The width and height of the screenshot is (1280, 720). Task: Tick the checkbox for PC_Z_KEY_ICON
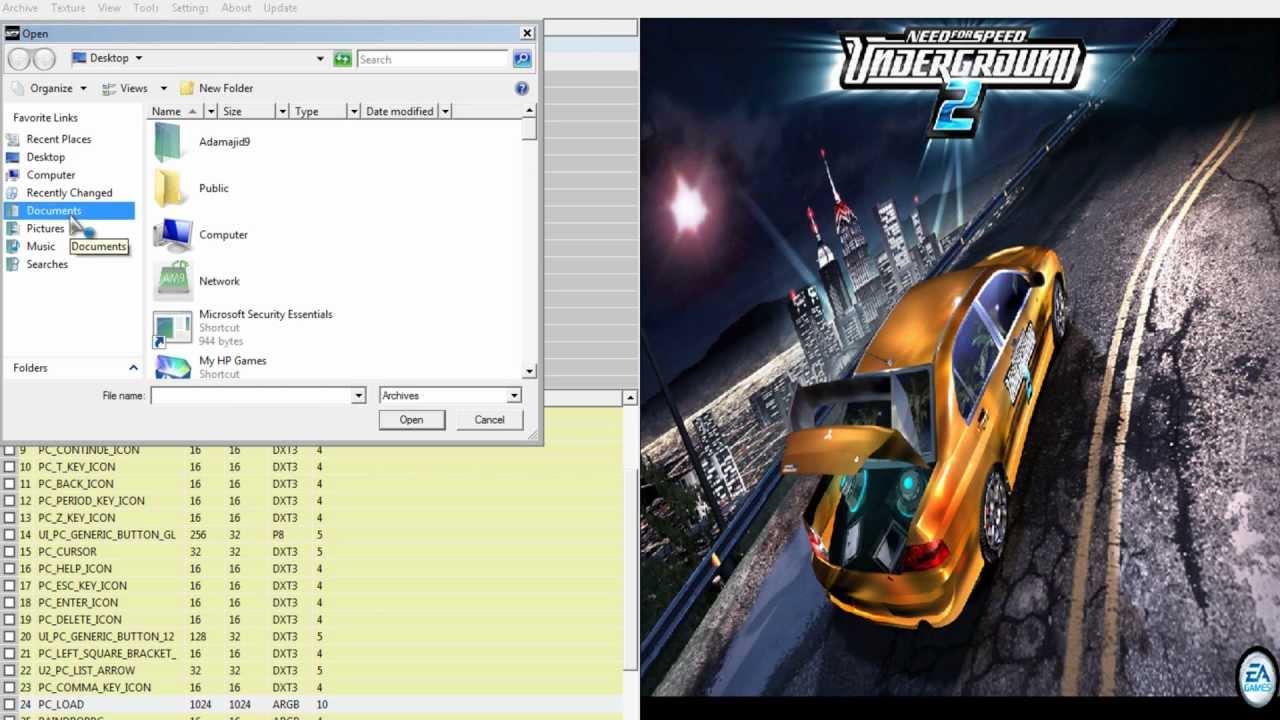[x=9, y=518]
